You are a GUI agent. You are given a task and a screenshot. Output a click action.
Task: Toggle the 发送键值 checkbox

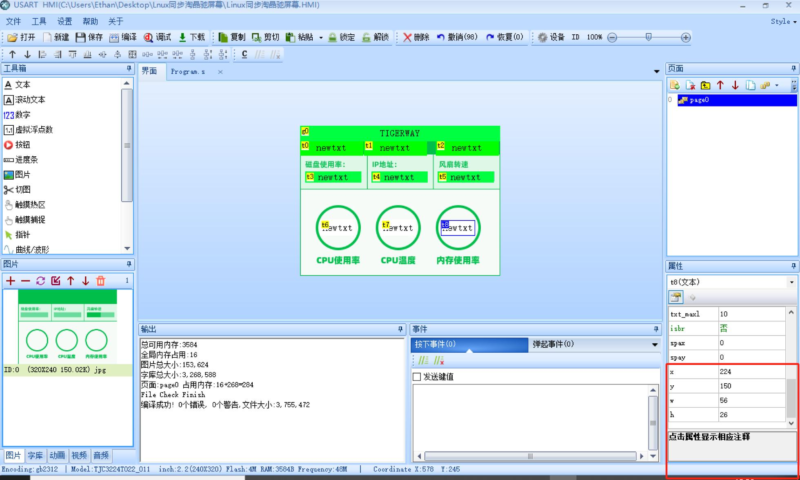[417, 376]
